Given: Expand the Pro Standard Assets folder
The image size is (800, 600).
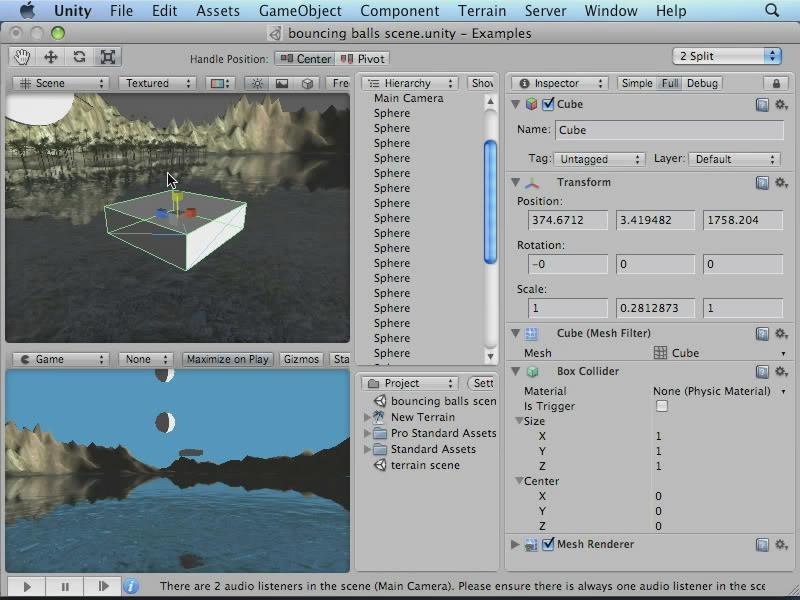Looking at the screenshot, I should pos(367,433).
